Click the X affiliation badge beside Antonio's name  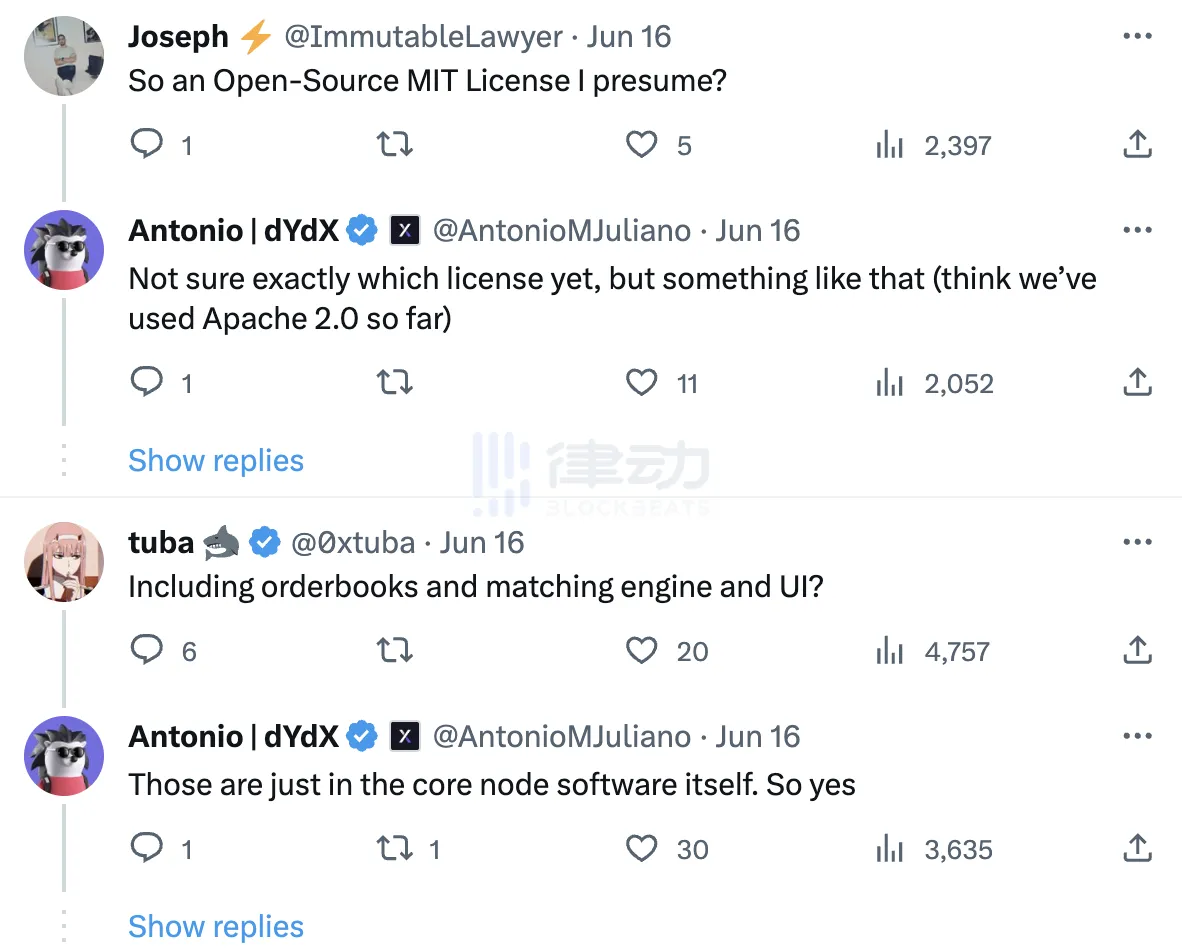coord(404,231)
